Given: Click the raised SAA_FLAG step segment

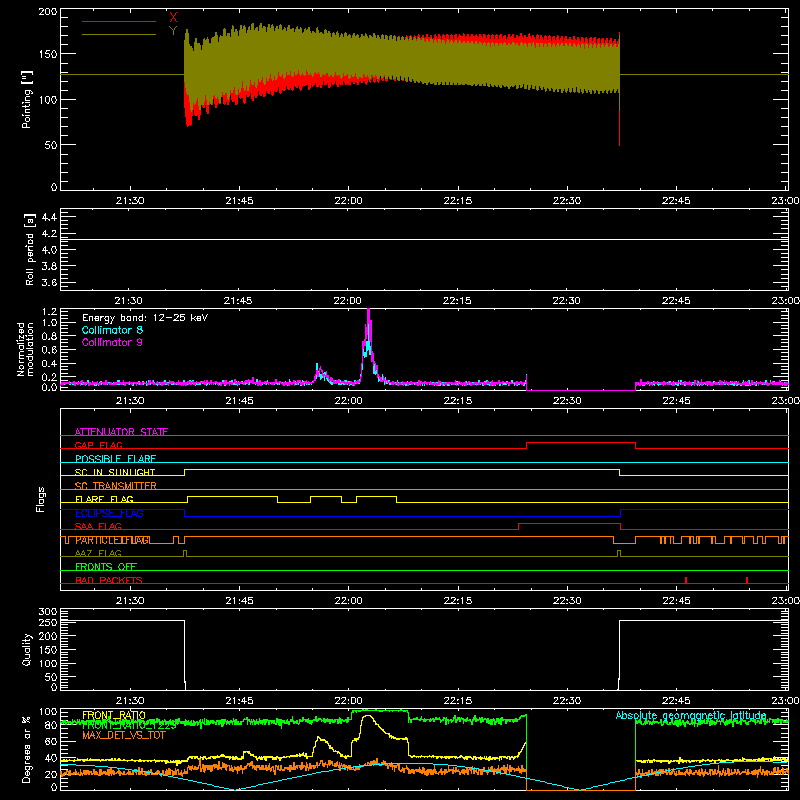Looking at the screenshot, I should pyautogui.click(x=569, y=523).
